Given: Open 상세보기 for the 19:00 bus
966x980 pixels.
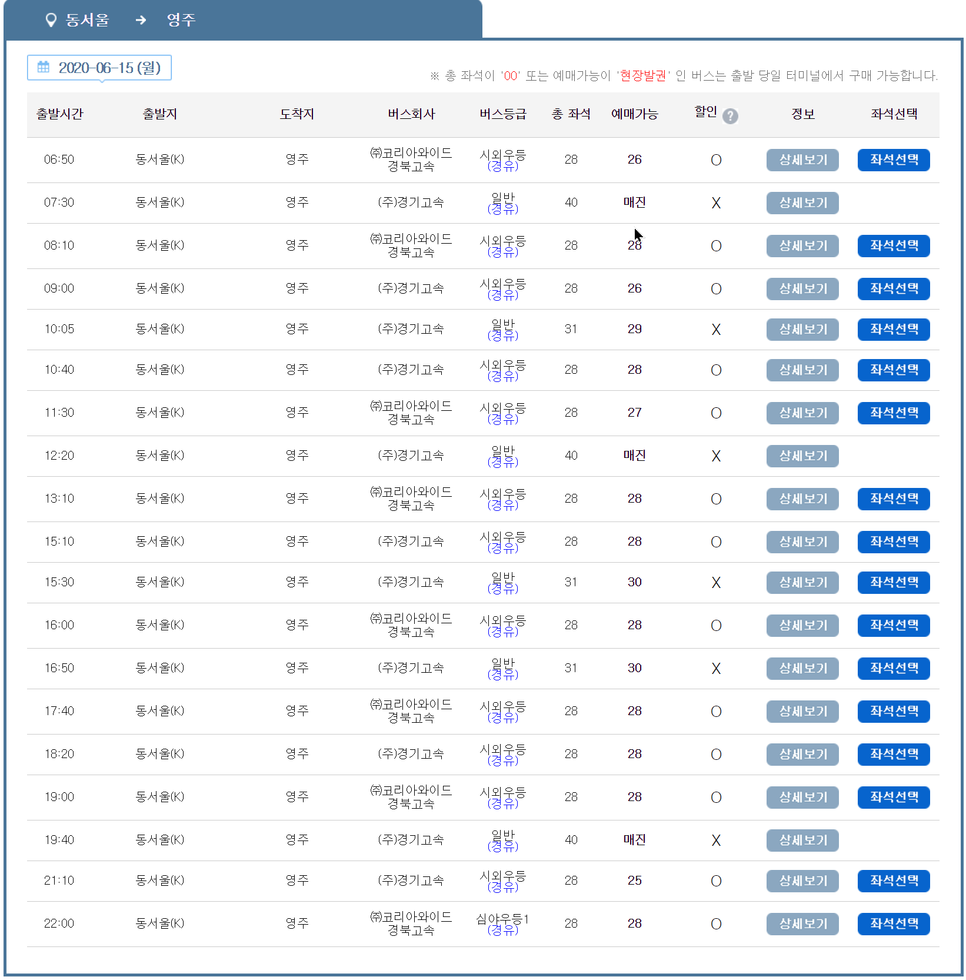Looking at the screenshot, I should [802, 798].
